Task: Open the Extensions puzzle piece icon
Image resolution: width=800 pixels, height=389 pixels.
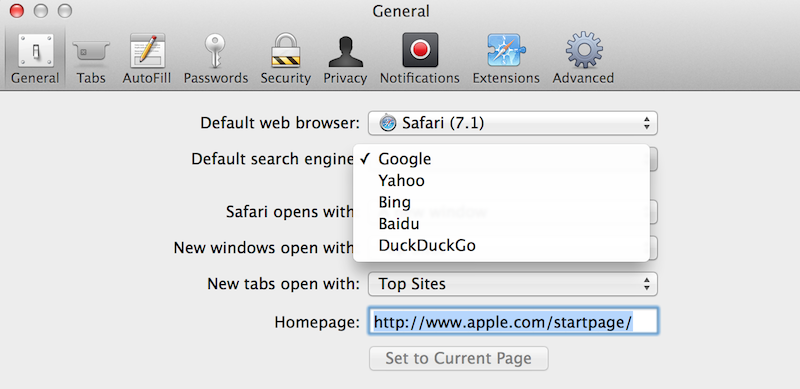Action: (506, 50)
